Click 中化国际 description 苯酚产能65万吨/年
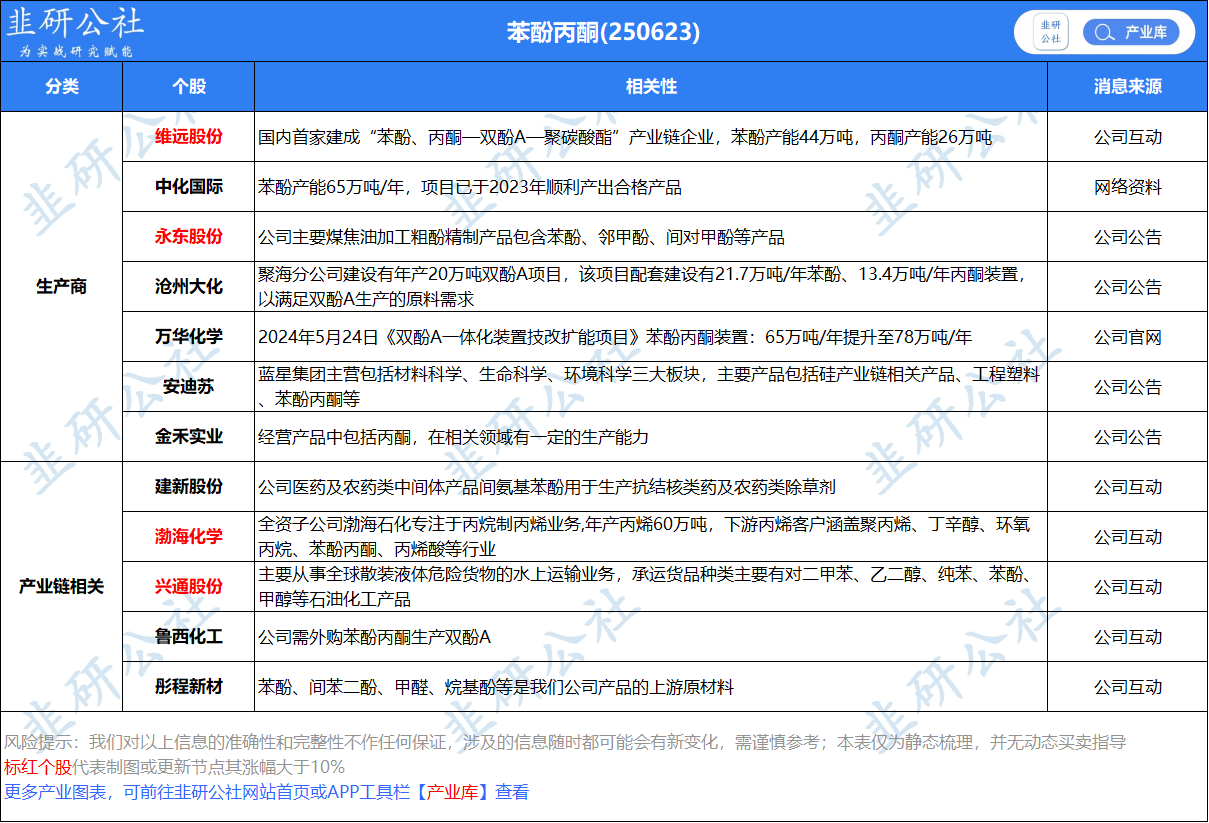 click(470, 187)
